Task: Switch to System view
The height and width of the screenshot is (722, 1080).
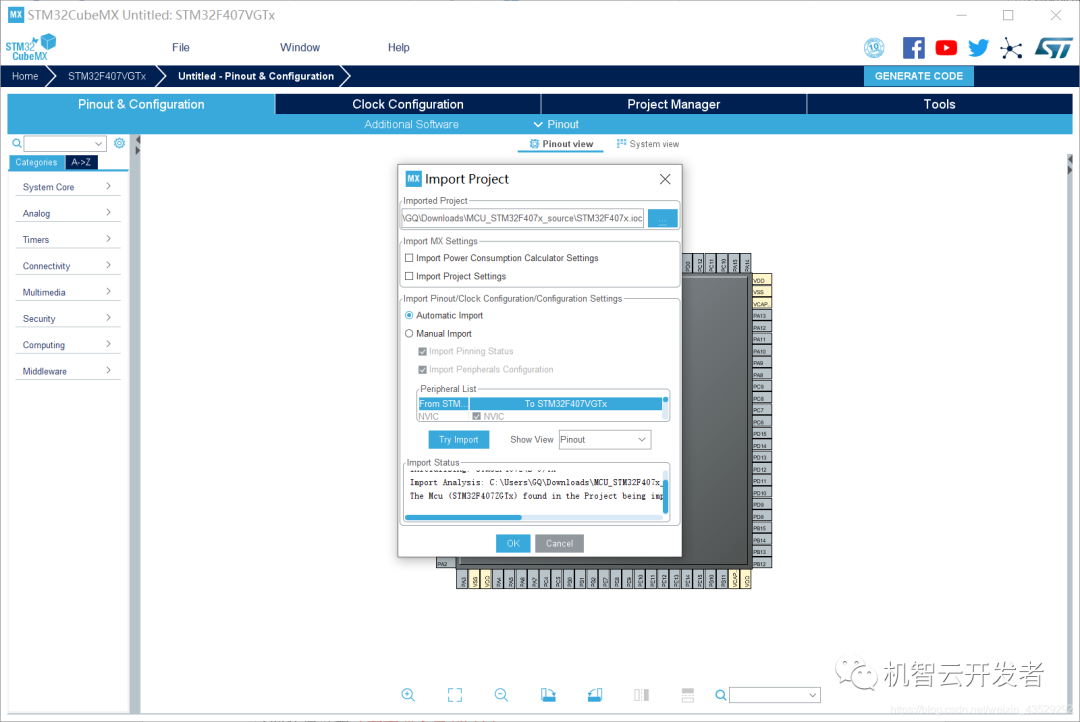Action: click(x=647, y=144)
